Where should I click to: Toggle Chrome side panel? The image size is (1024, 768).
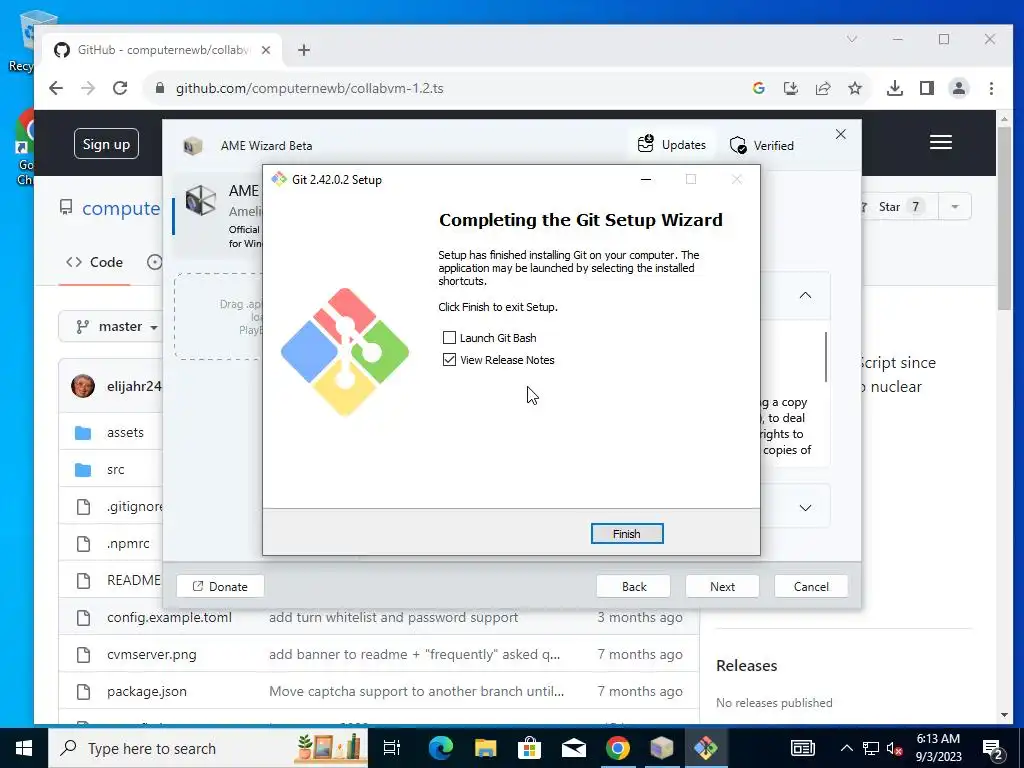point(927,88)
